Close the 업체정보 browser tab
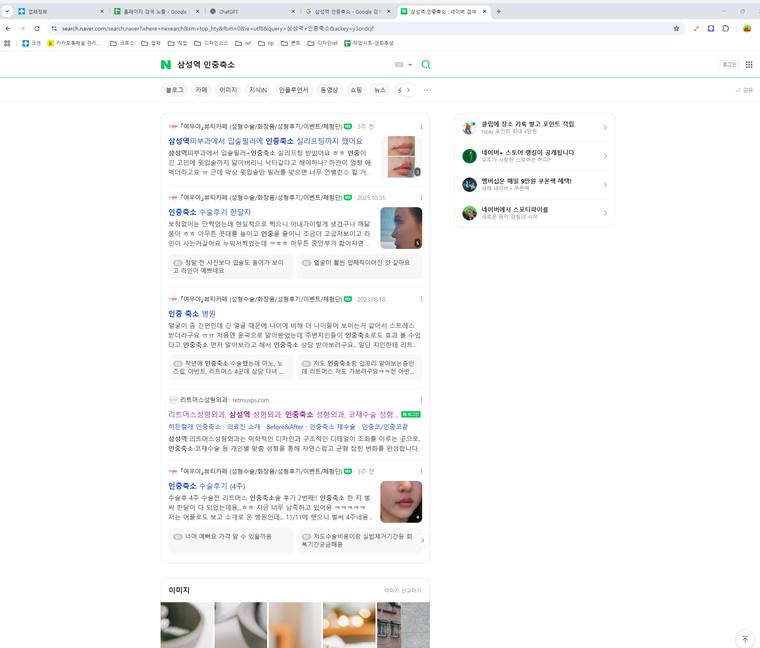This screenshot has width=760, height=648. 102,11
